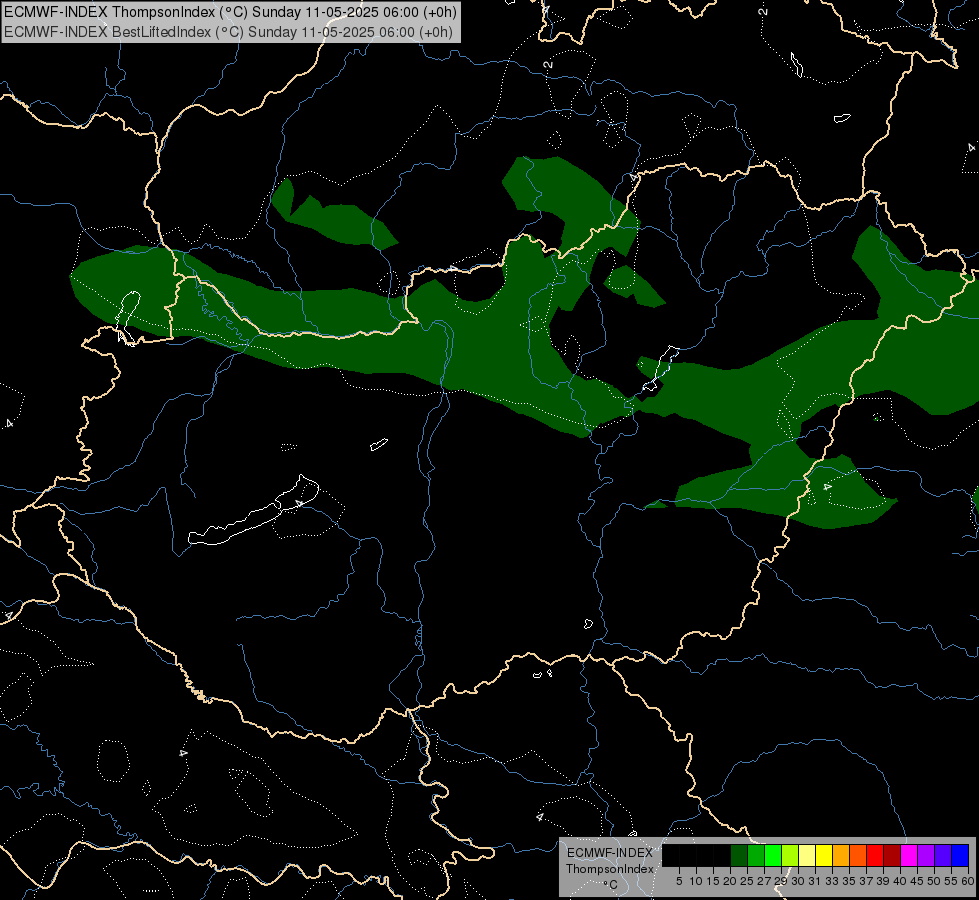Click the legend ECMWF-INDEX label
Image resolution: width=979 pixels, height=900 pixels.
pos(610,853)
